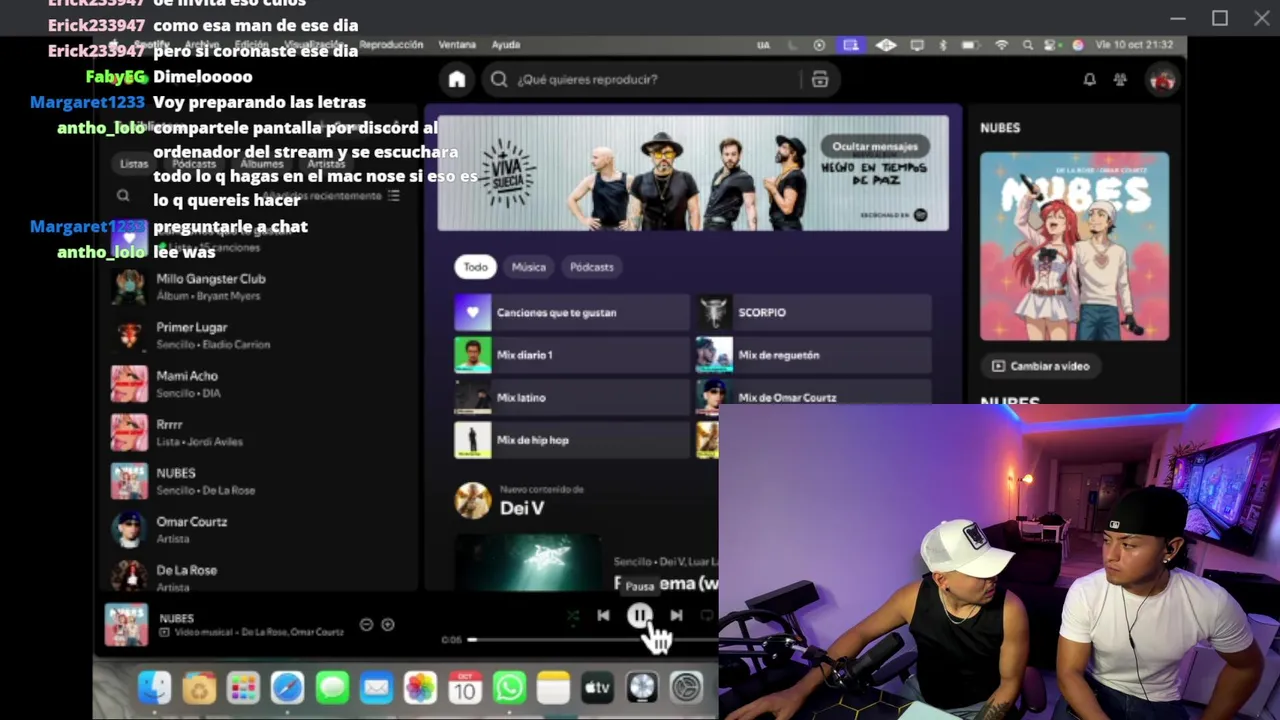Viewport: 1280px width, 720px height.
Task: Open the profile avatar menu
Action: pos(1162,80)
